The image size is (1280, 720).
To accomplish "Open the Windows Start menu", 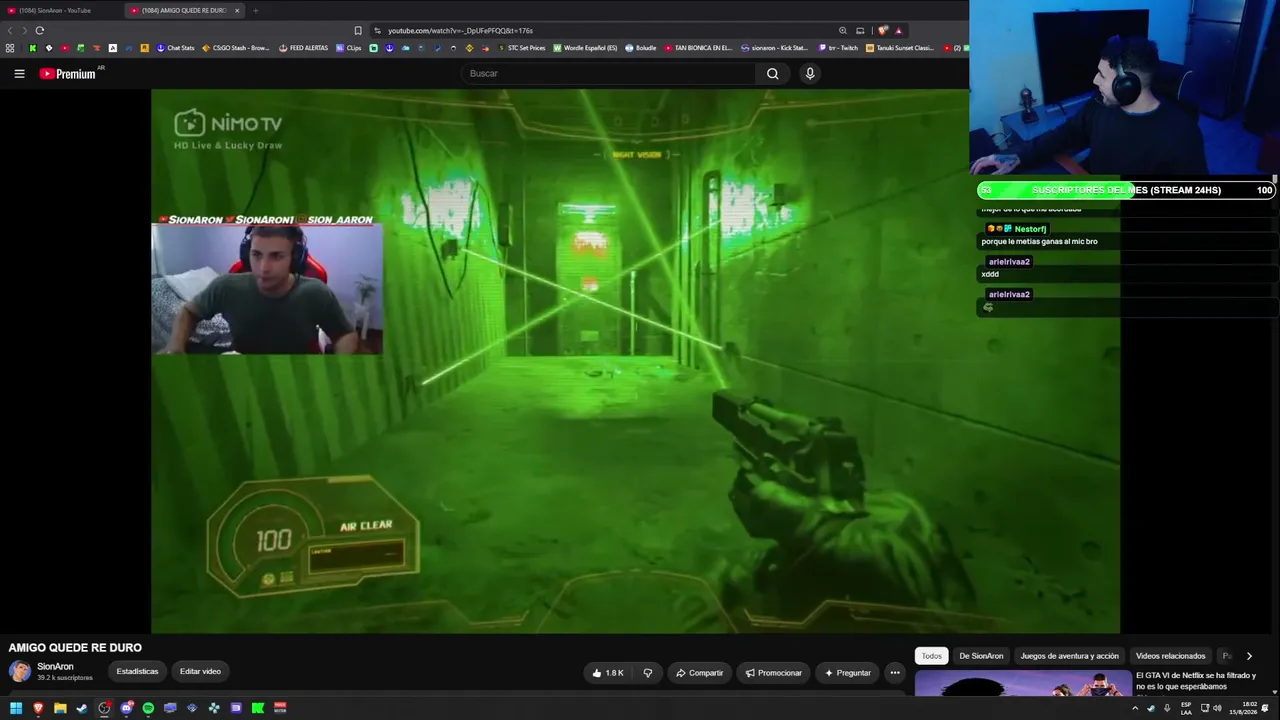I will pyautogui.click(x=16, y=708).
